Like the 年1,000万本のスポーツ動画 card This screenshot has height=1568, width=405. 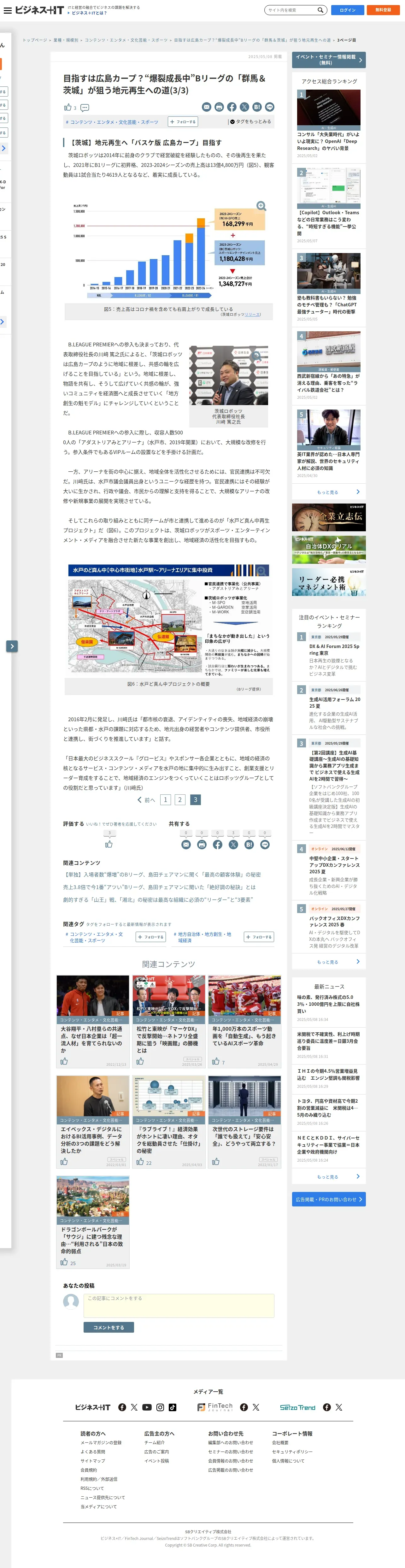pyautogui.click(x=216, y=1061)
